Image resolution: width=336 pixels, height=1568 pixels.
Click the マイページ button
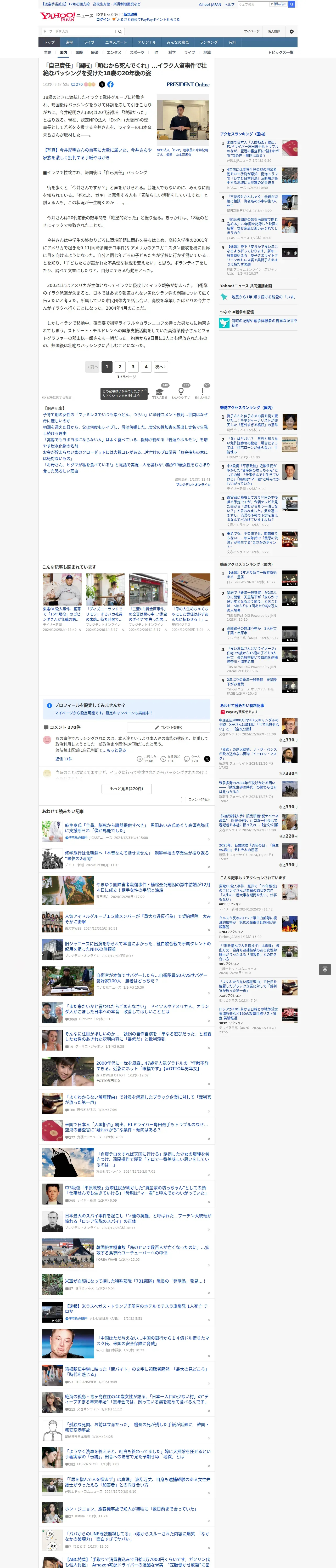251,32
